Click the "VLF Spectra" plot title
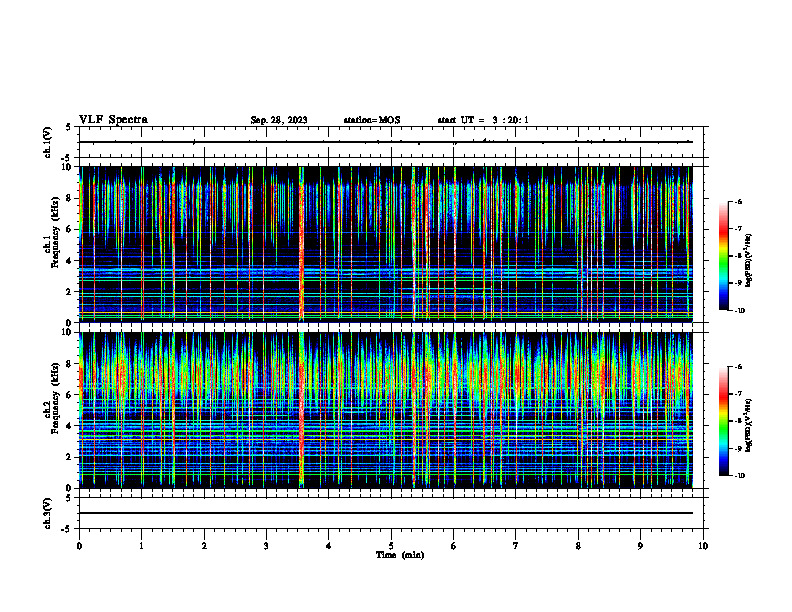 [113, 120]
